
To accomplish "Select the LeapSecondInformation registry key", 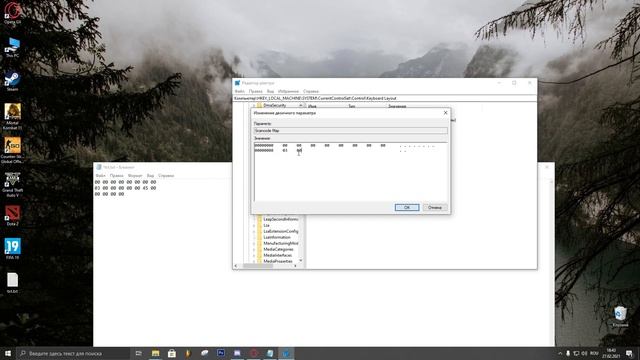I will tap(280, 219).
